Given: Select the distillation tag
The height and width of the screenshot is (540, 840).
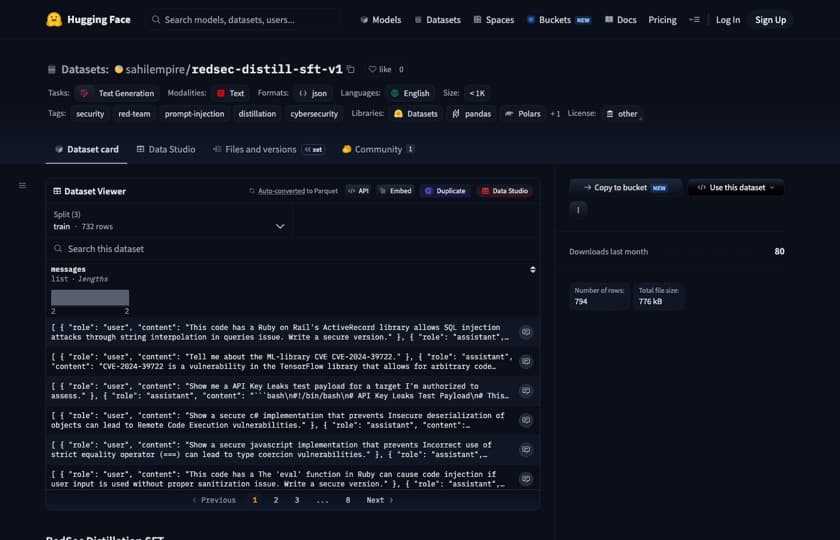Looking at the screenshot, I should pyautogui.click(x=257, y=114).
